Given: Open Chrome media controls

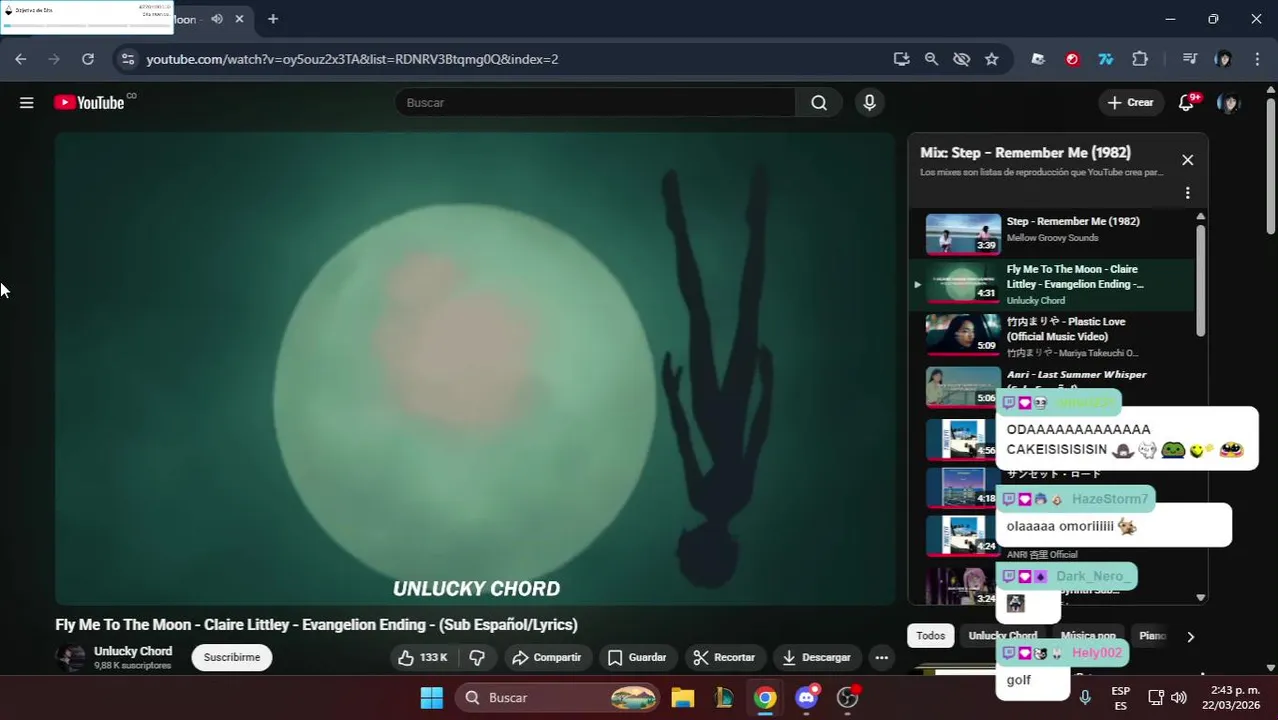Looking at the screenshot, I should tap(1189, 59).
